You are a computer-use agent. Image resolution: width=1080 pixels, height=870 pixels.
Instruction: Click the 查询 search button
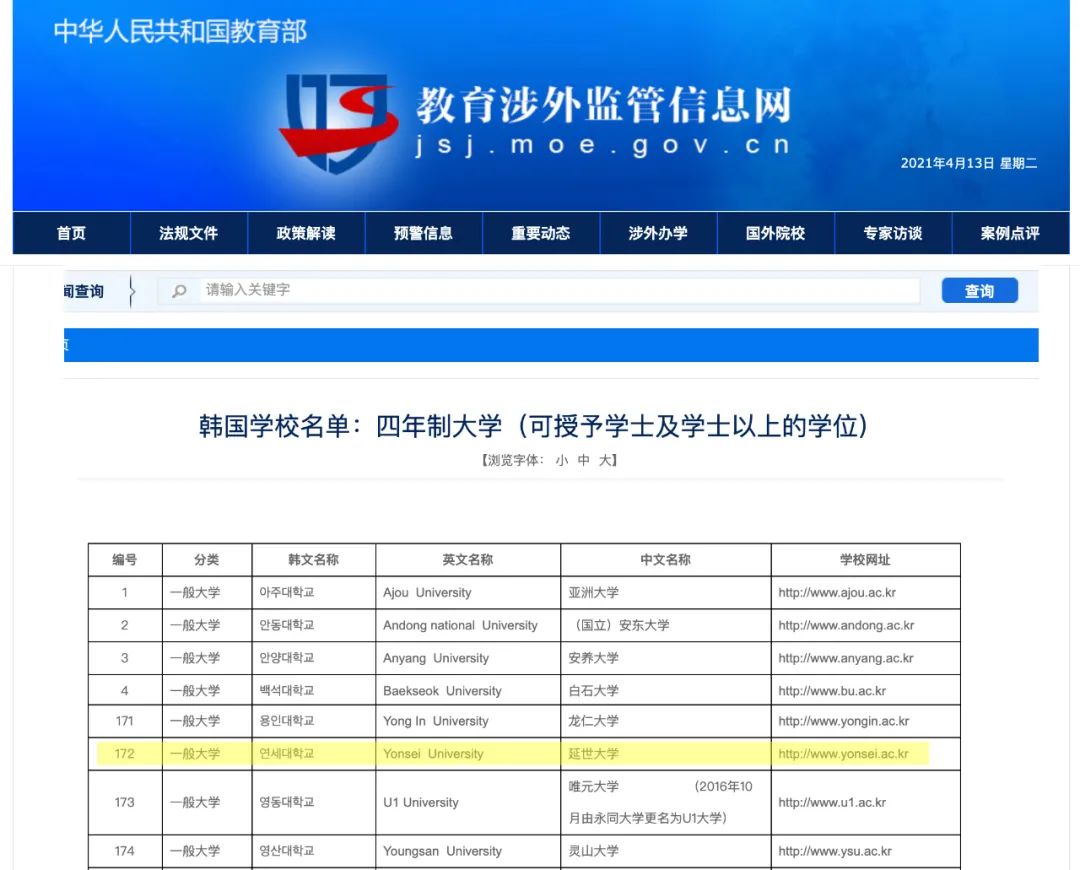(979, 291)
